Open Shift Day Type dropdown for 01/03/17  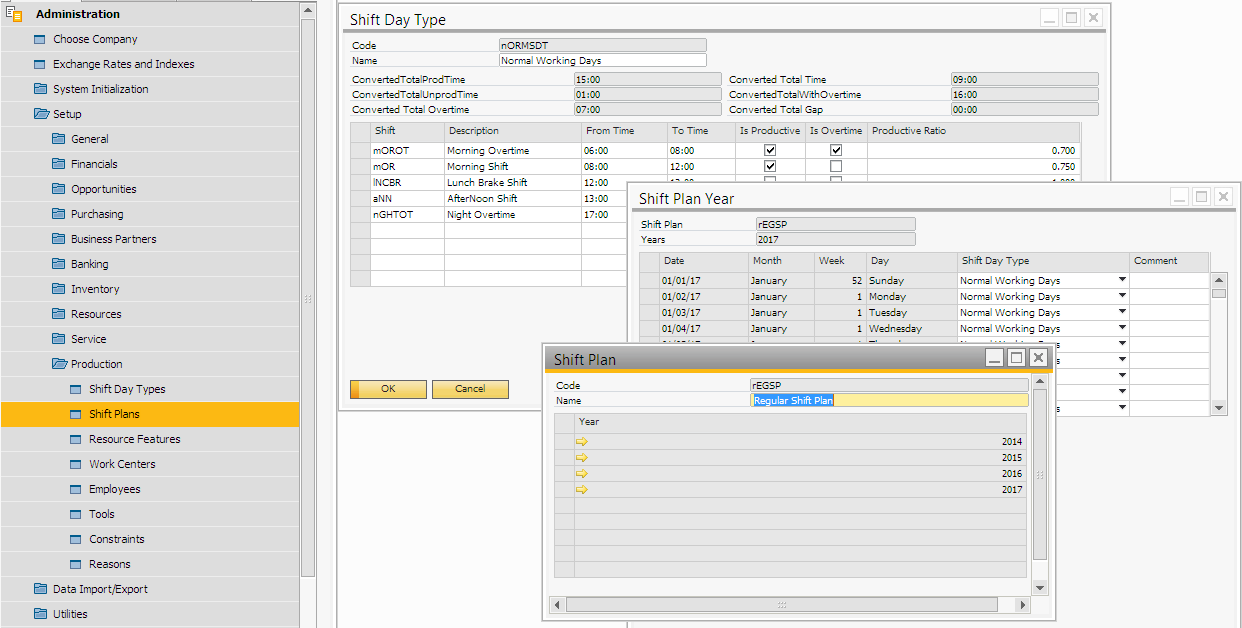[x=1122, y=313]
